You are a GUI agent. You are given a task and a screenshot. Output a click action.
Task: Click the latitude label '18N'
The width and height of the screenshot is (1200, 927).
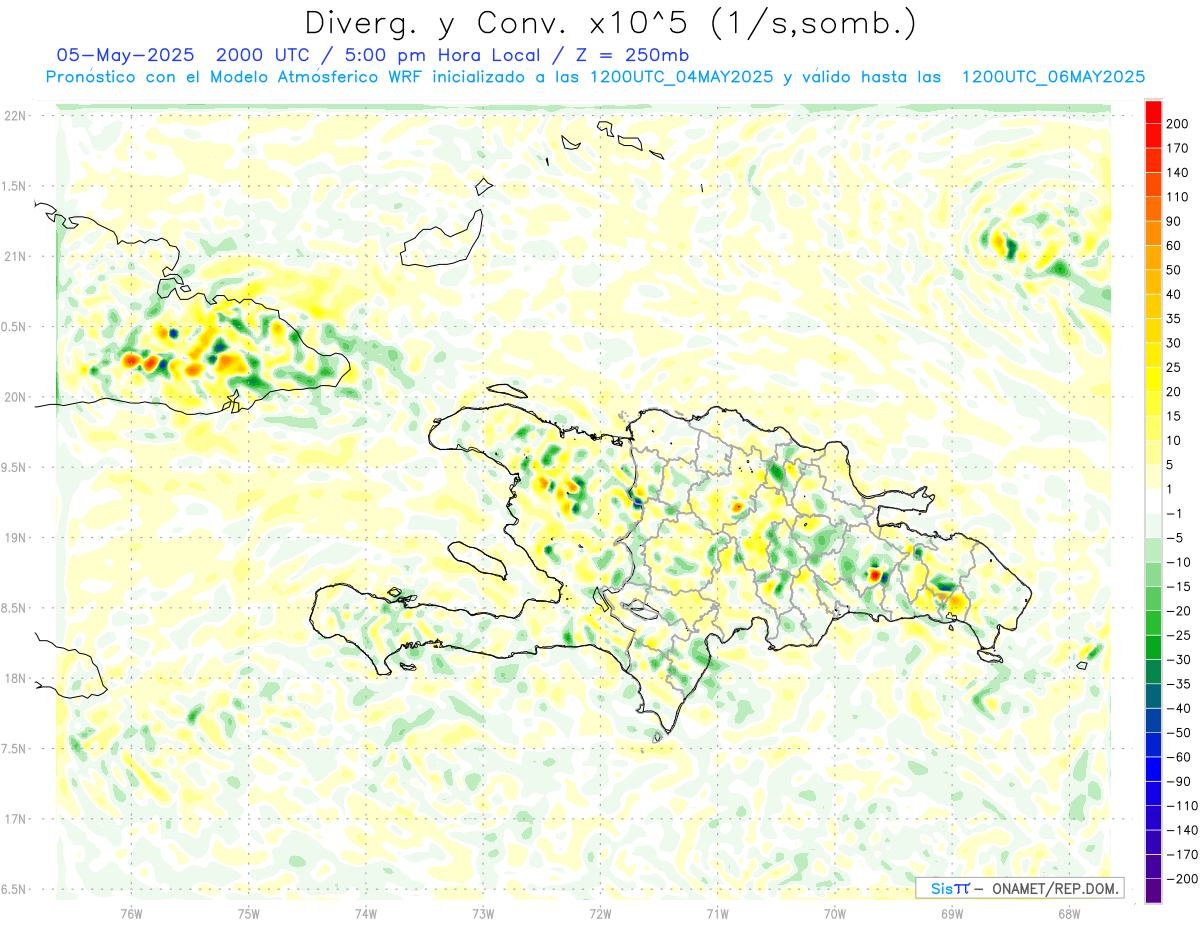point(15,679)
